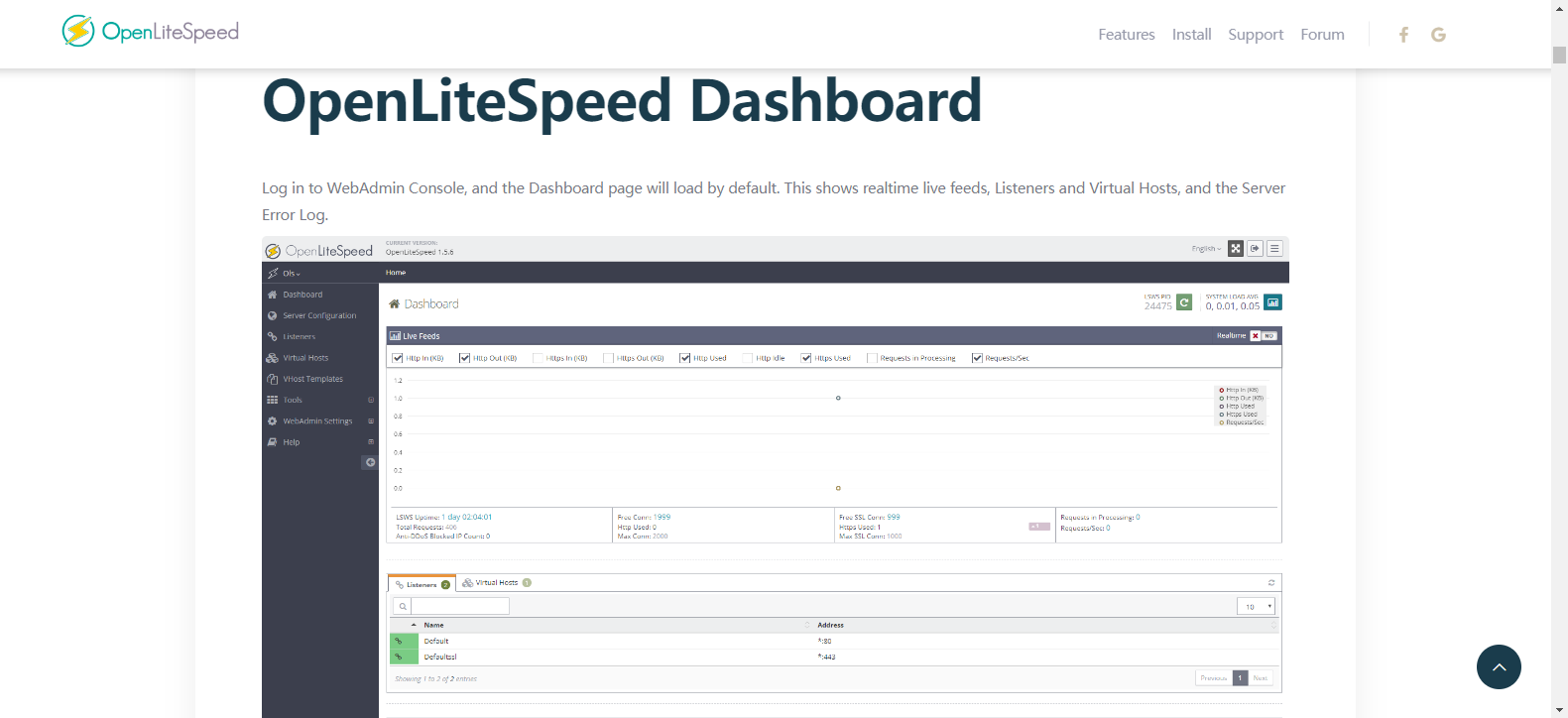Click the Tools grid icon in sidebar
This screenshot has width=1568, height=718.
[272, 400]
